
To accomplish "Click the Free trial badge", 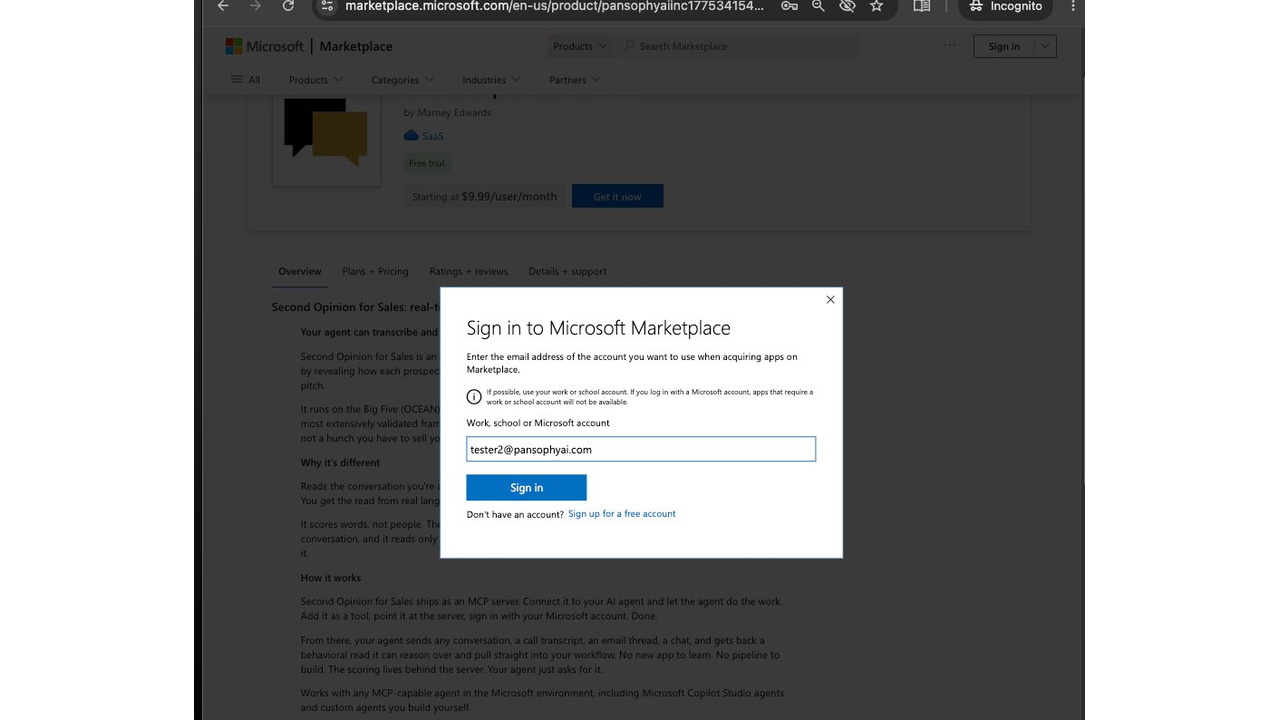I will pyautogui.click(x=427, y=163).
